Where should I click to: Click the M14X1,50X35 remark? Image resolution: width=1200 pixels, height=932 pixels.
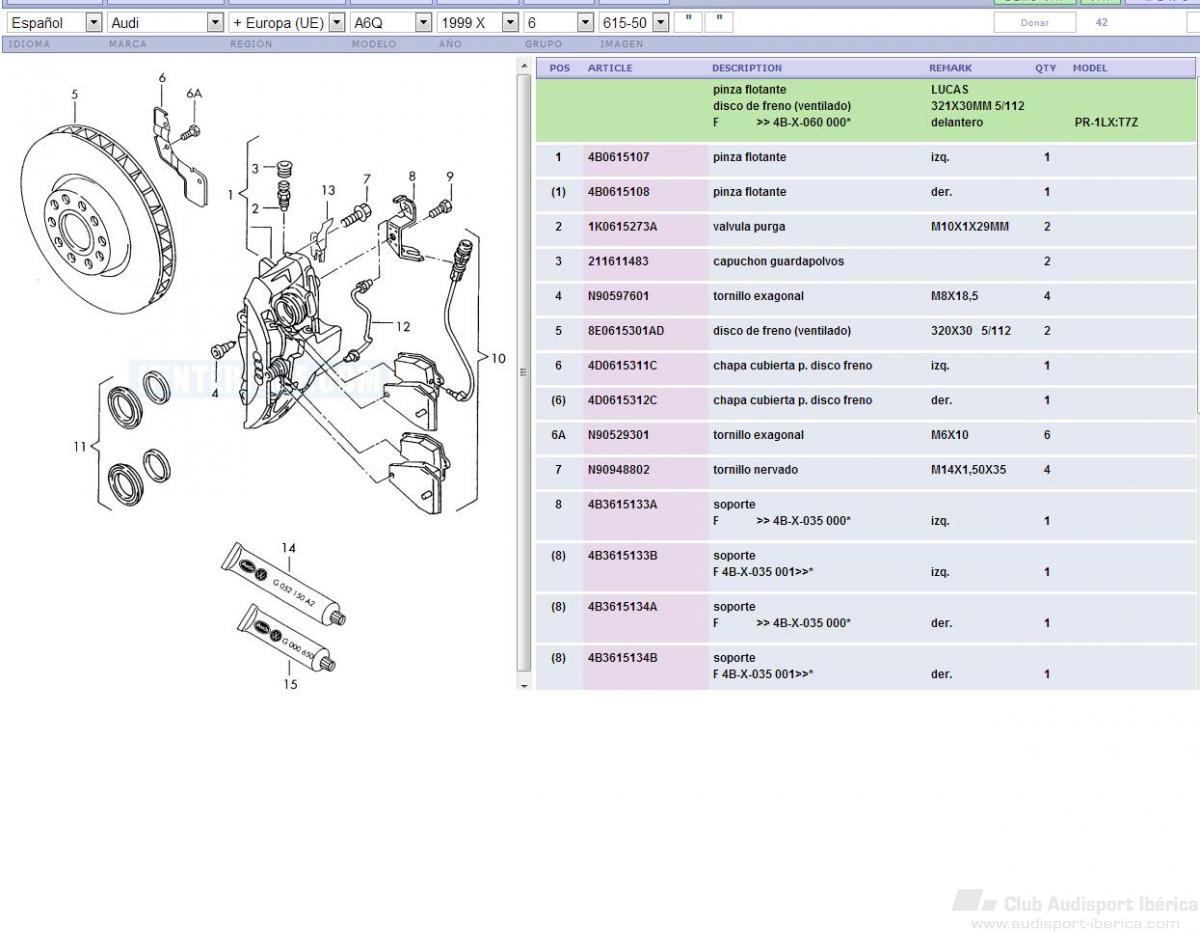pyautogui.click(x=968, y=470)
